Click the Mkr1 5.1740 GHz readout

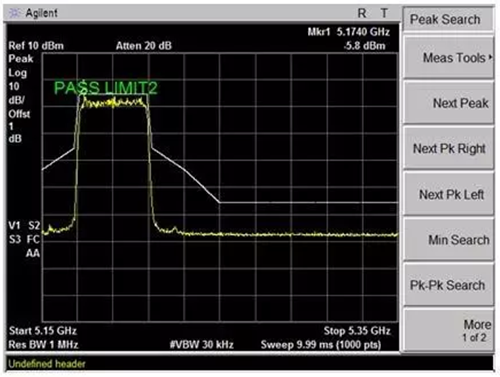tap(348, 32)
